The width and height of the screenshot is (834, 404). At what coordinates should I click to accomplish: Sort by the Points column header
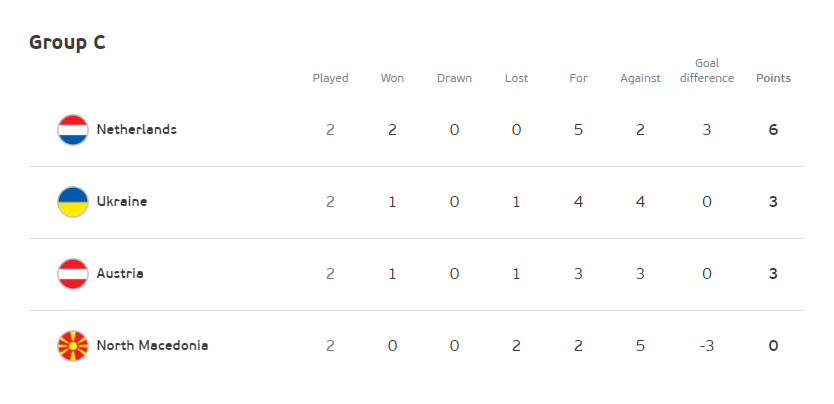pos(773,78)
